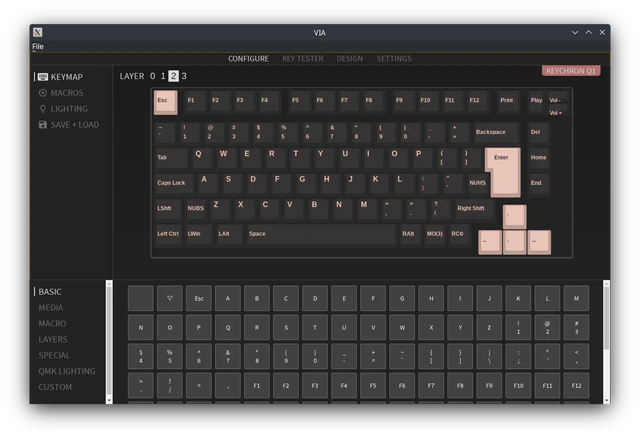Select the F12 key on keyboard layout
640x439 pixels.
pyautogui.click(x=477, y=101)
